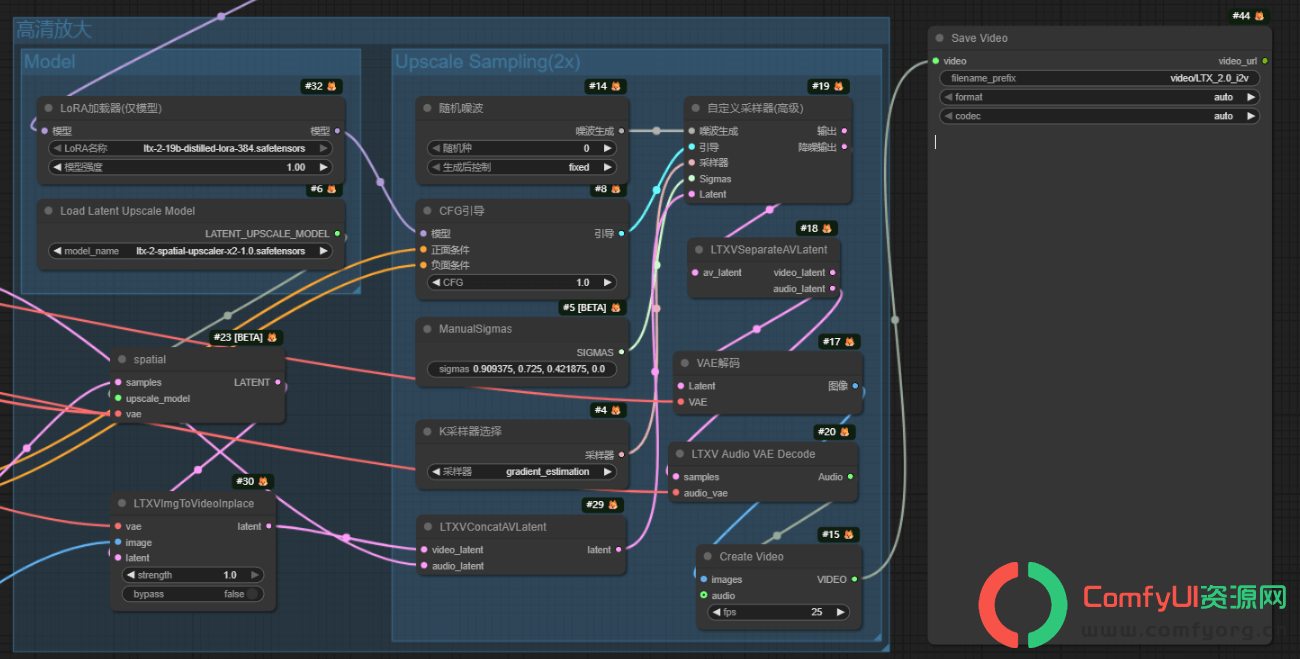Increase 随机种 seed with the right arrow

point(606,148)
